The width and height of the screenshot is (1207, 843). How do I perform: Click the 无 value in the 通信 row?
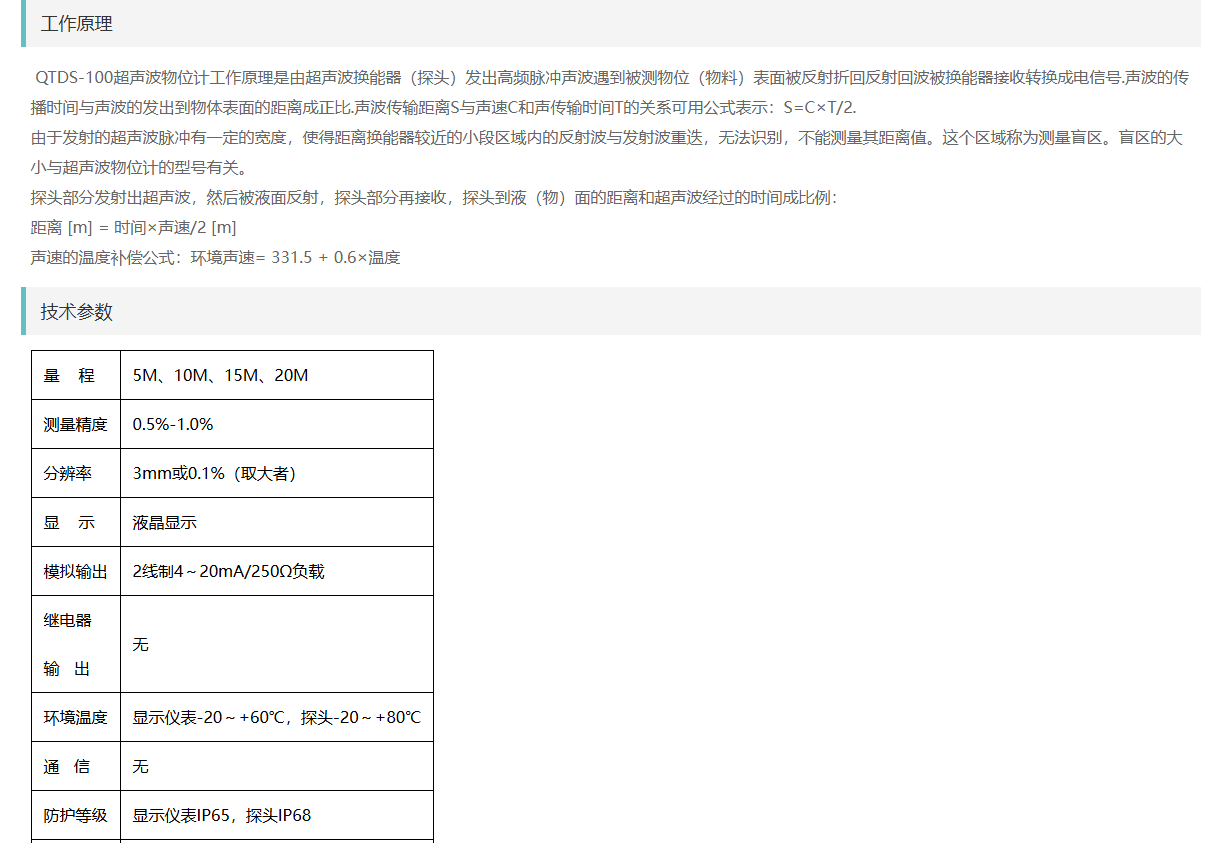coord(141,767)
